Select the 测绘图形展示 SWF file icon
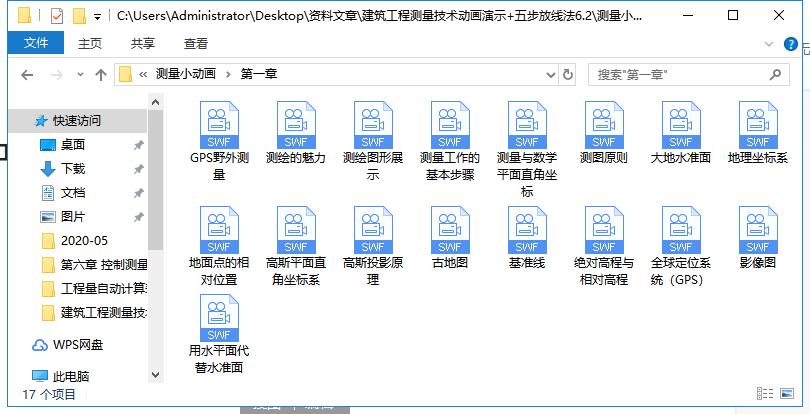810x414 pixels. (373, 125)
